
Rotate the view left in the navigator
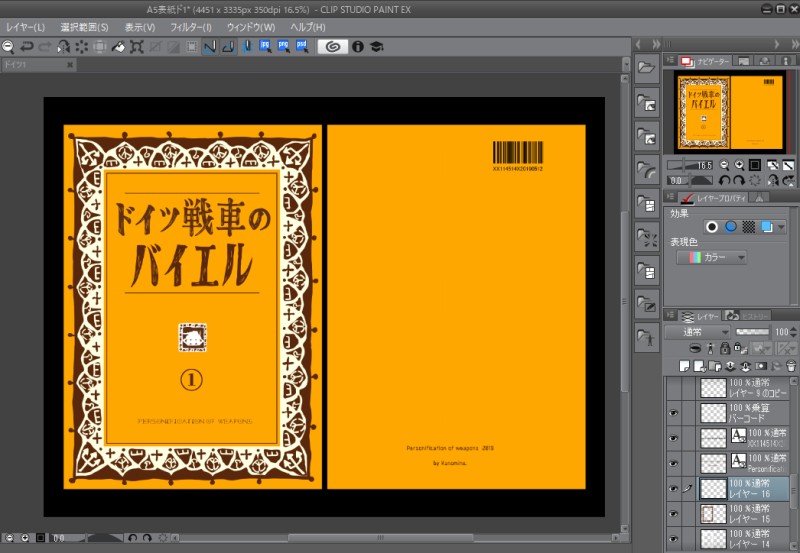[x=724, y=181]
